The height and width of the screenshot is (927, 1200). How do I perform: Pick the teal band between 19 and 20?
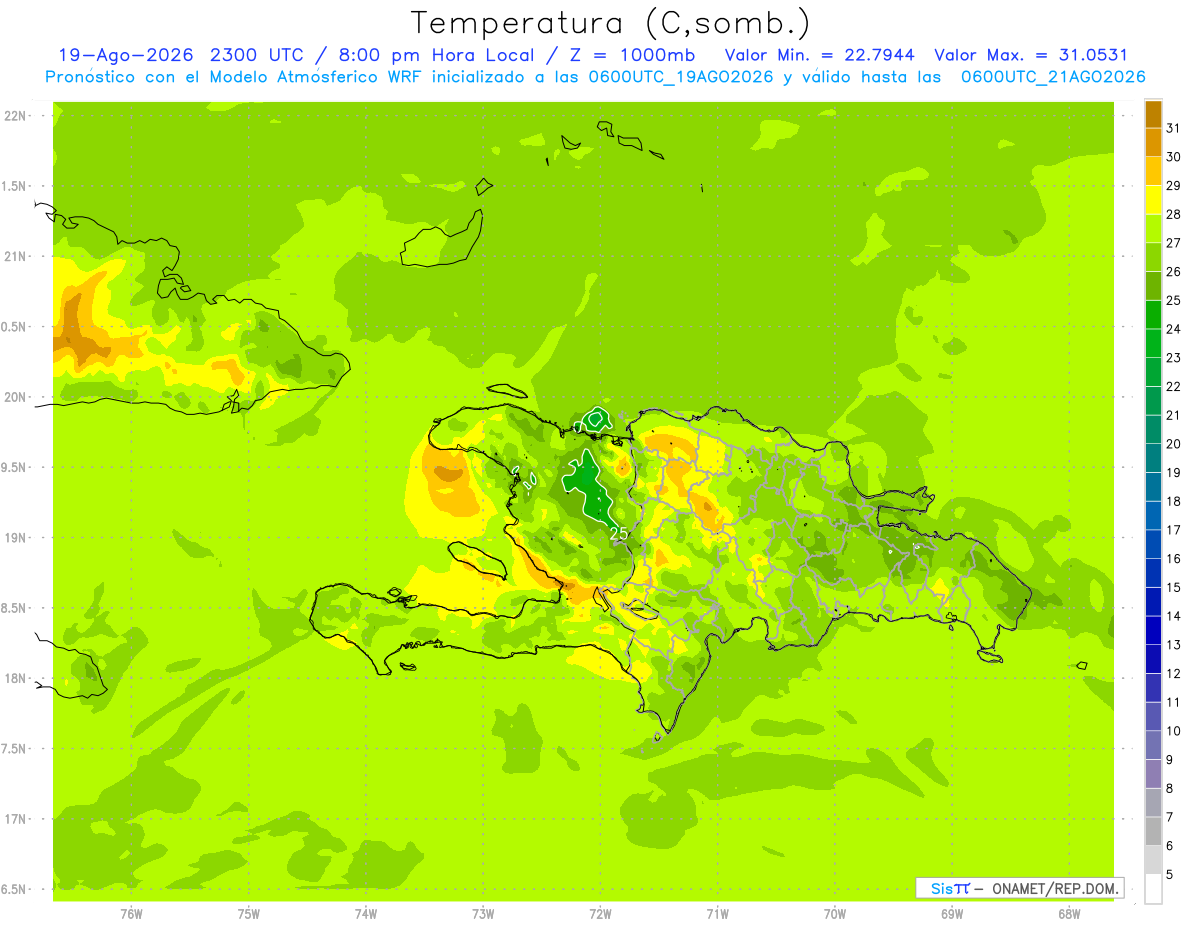click(x=1153, y=458)
